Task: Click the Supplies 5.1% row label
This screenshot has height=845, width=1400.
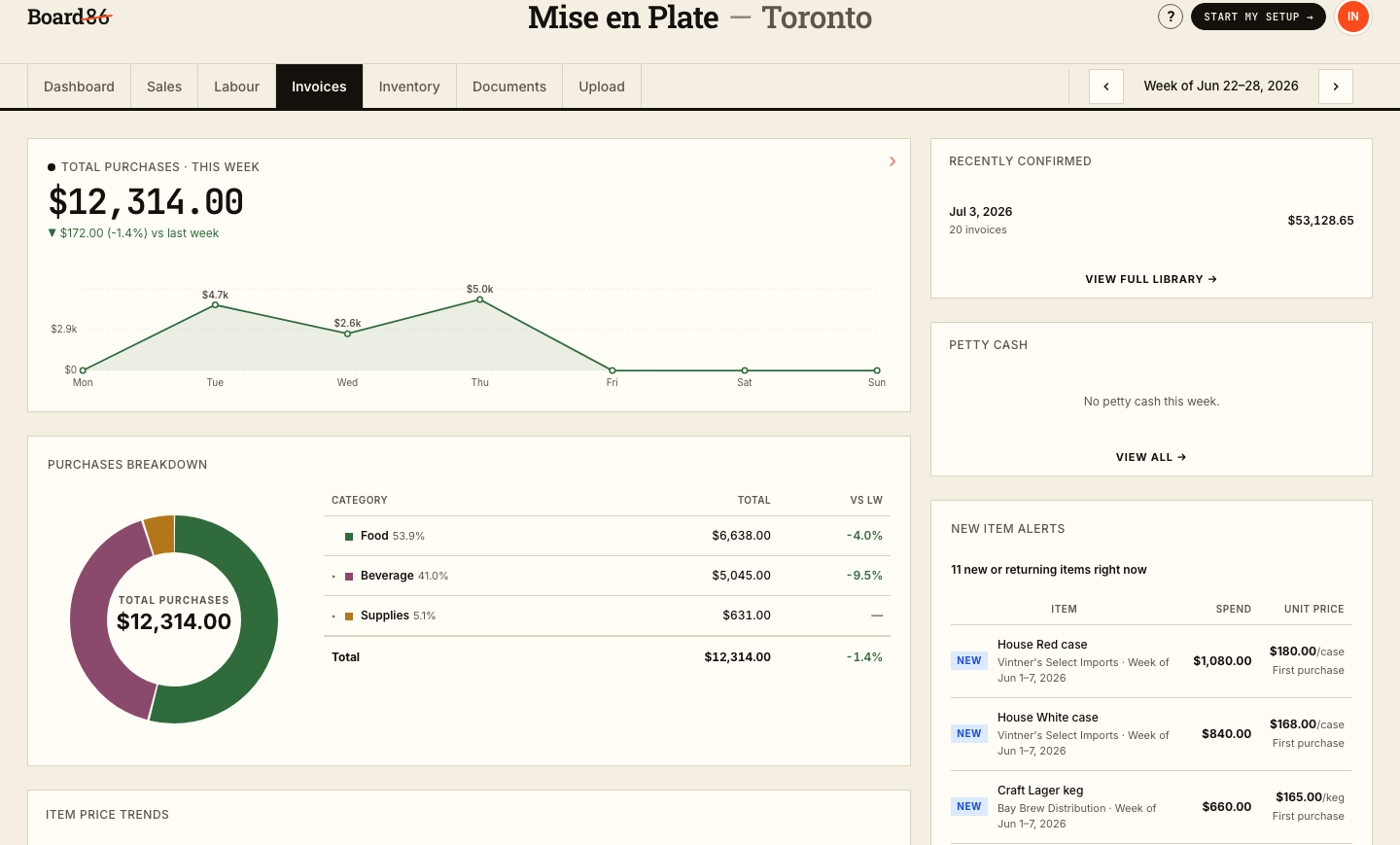Action: click(x=398, y=616)
